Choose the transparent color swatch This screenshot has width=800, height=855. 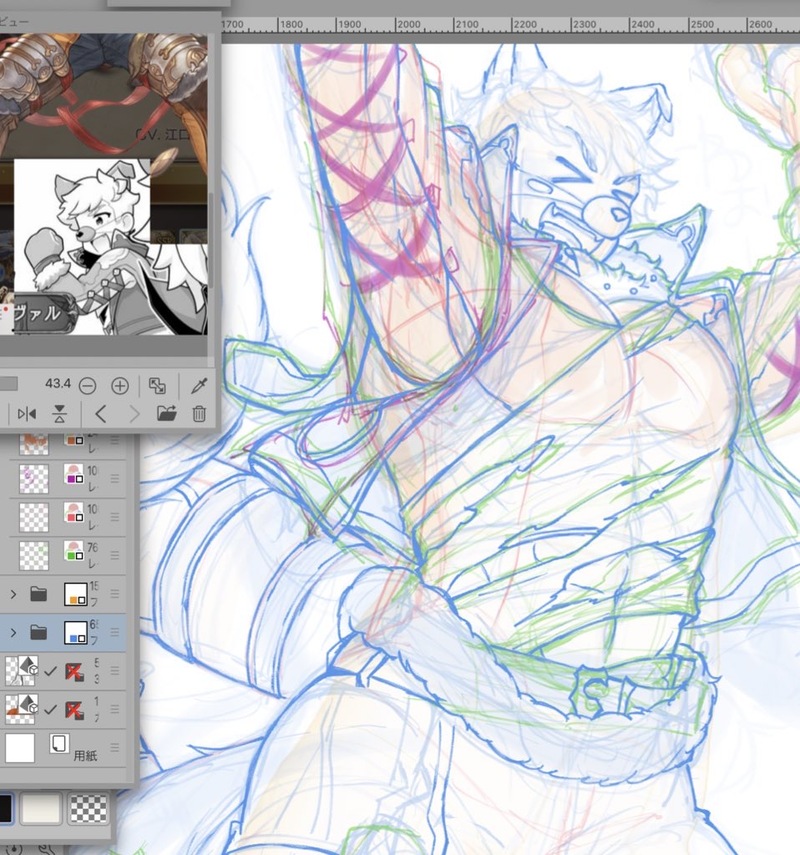pyautogui.click(x=88, y=808)
